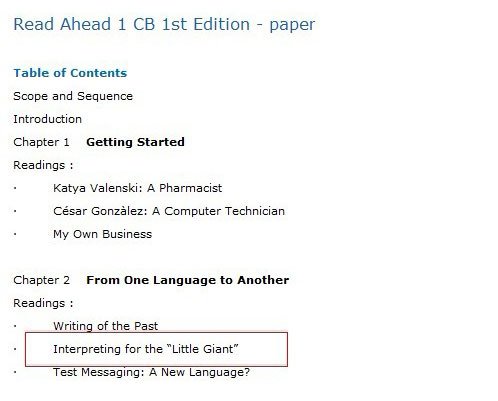Click the "Chapter 2" label
Screen dimensions: 498x401
click(42, 280)
